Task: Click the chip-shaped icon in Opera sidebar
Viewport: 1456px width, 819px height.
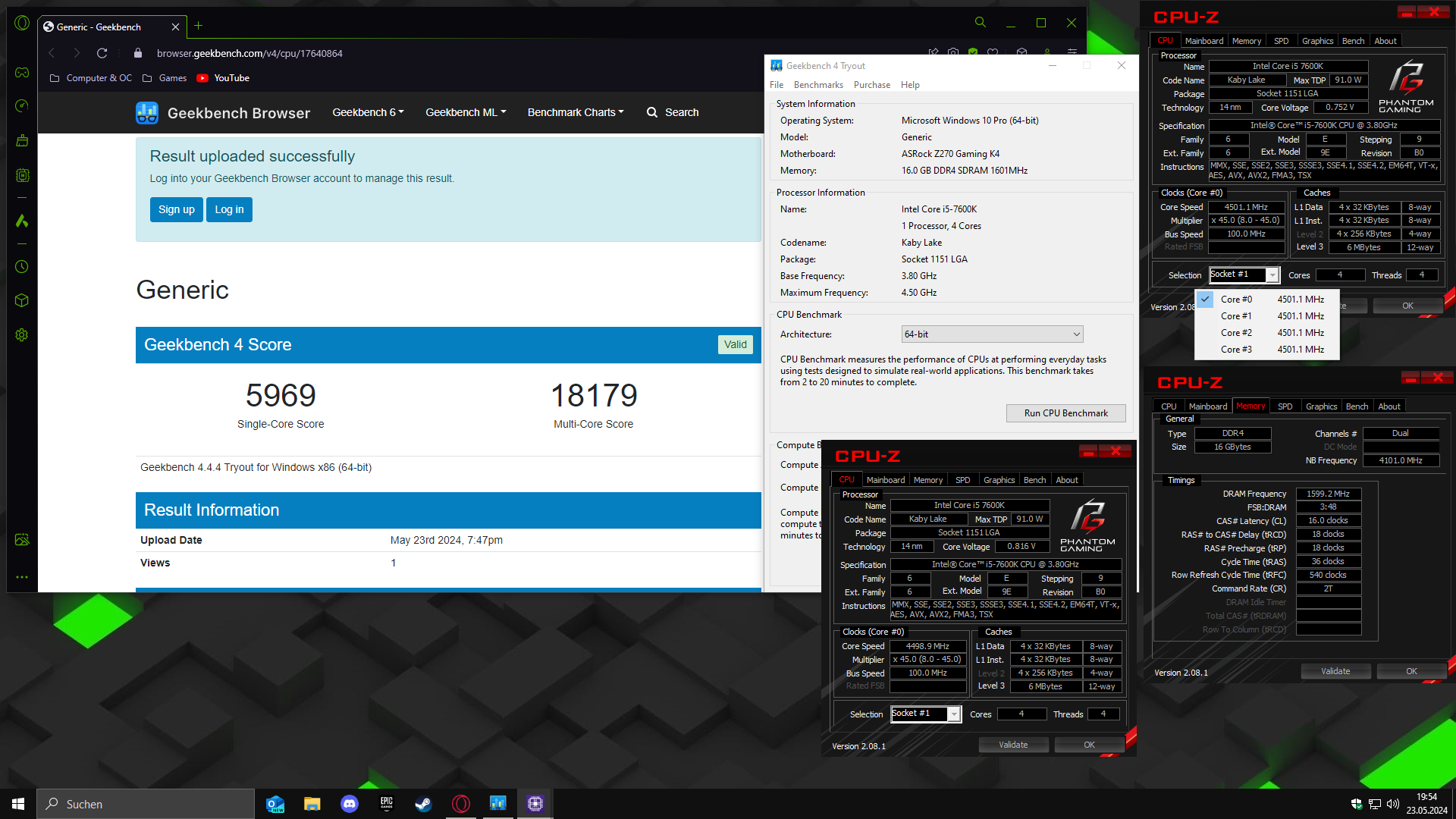Action: pos(22,175)
